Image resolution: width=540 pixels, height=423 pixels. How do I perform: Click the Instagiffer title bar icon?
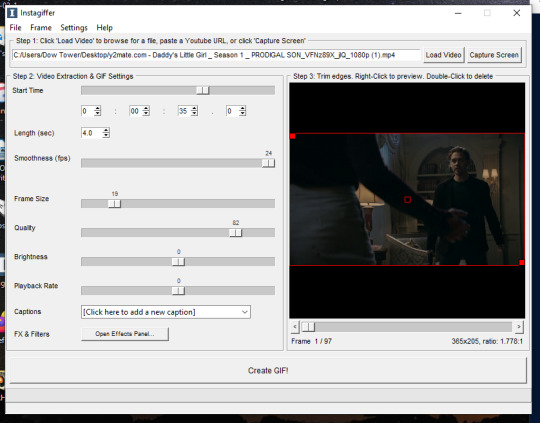coord(12,13)
